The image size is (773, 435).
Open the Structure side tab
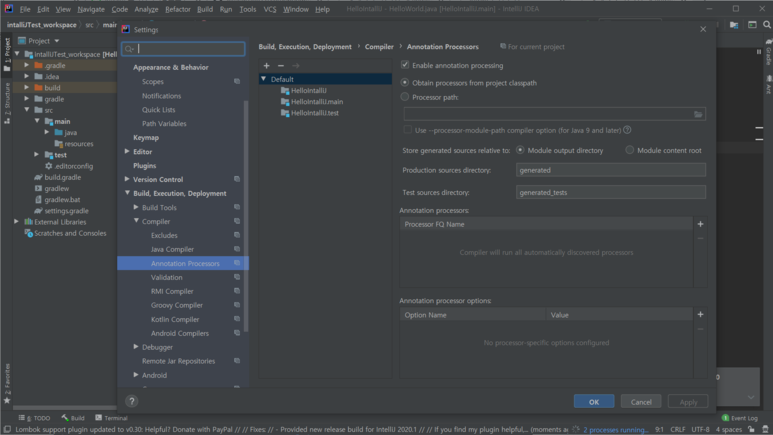(x=7, y=103)
